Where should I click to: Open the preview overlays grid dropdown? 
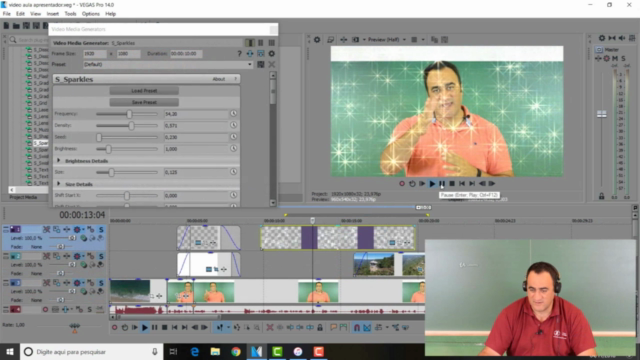[x=423, y=40]
